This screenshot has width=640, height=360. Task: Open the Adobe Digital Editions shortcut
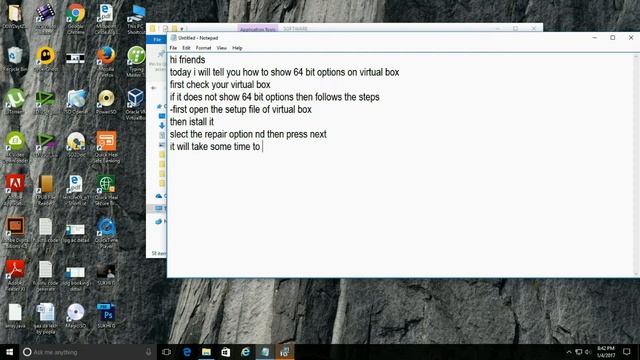coord(15,233)
